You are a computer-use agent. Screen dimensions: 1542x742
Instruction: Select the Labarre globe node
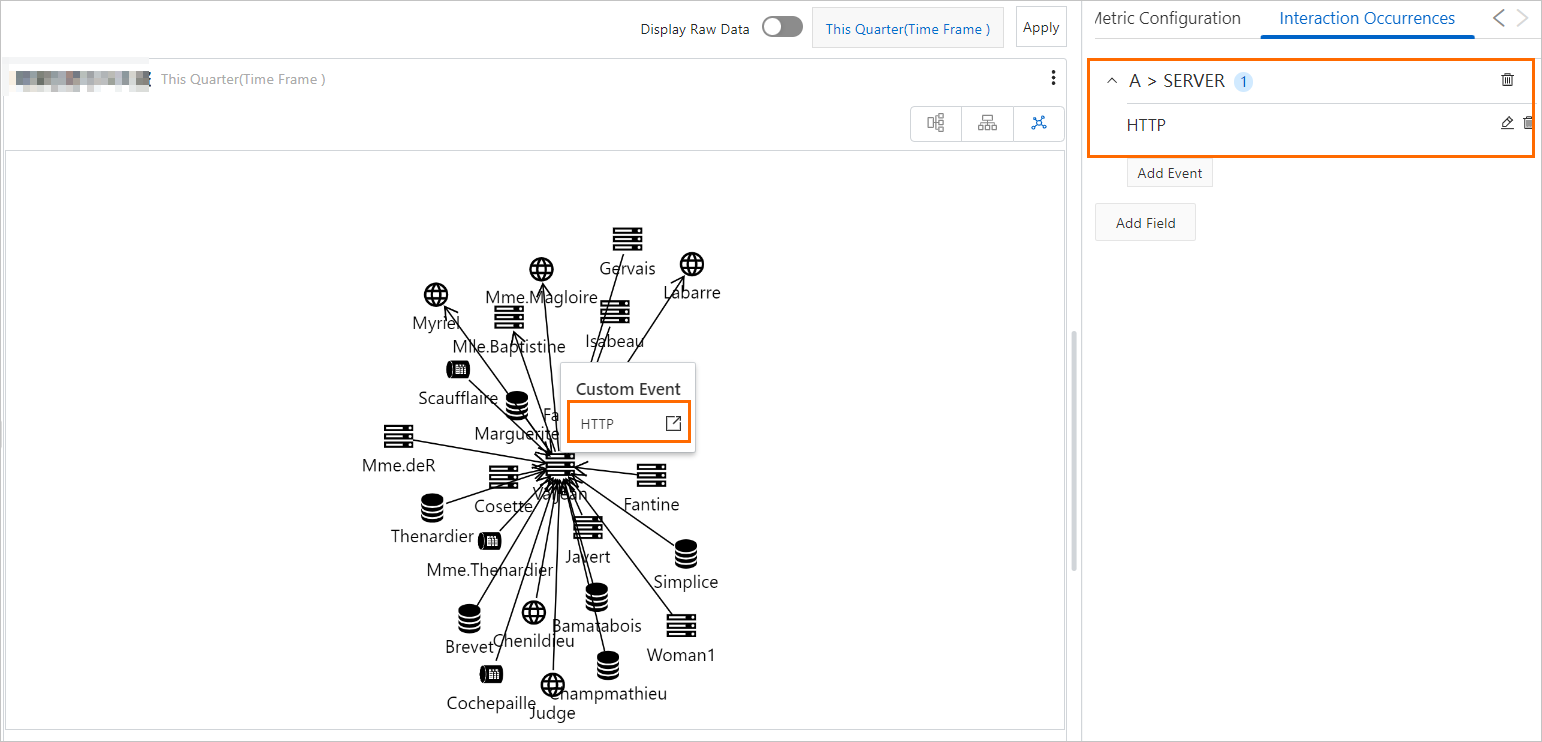(692, 264)
